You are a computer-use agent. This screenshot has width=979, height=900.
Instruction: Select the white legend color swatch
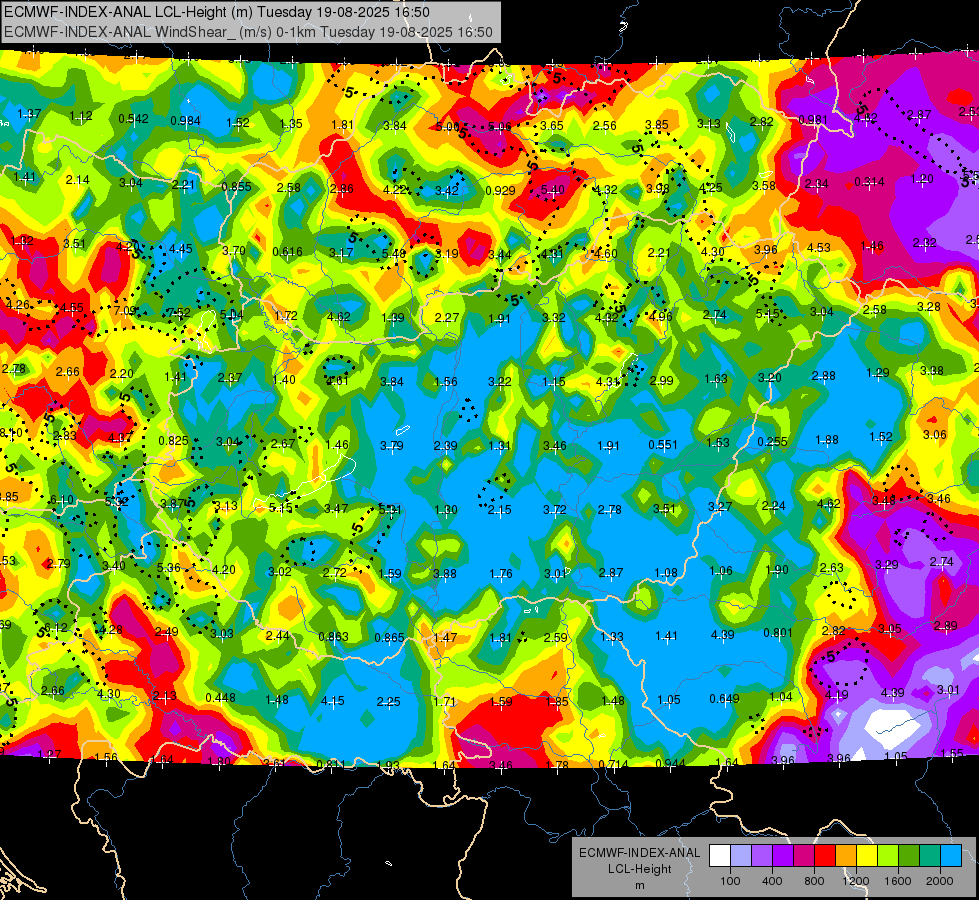click(720, 856)
